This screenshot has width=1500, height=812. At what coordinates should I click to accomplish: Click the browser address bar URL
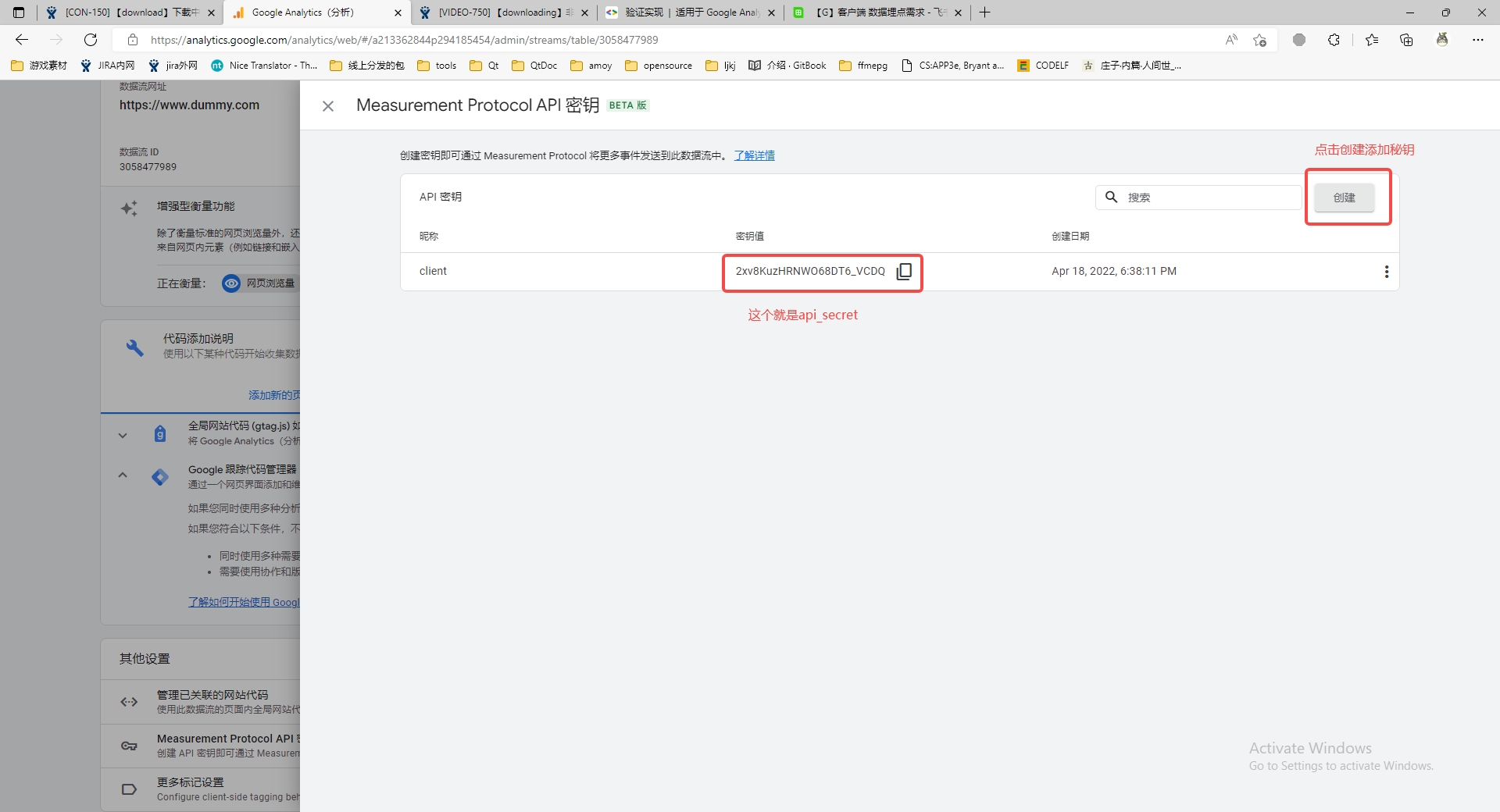pos(404,40)
